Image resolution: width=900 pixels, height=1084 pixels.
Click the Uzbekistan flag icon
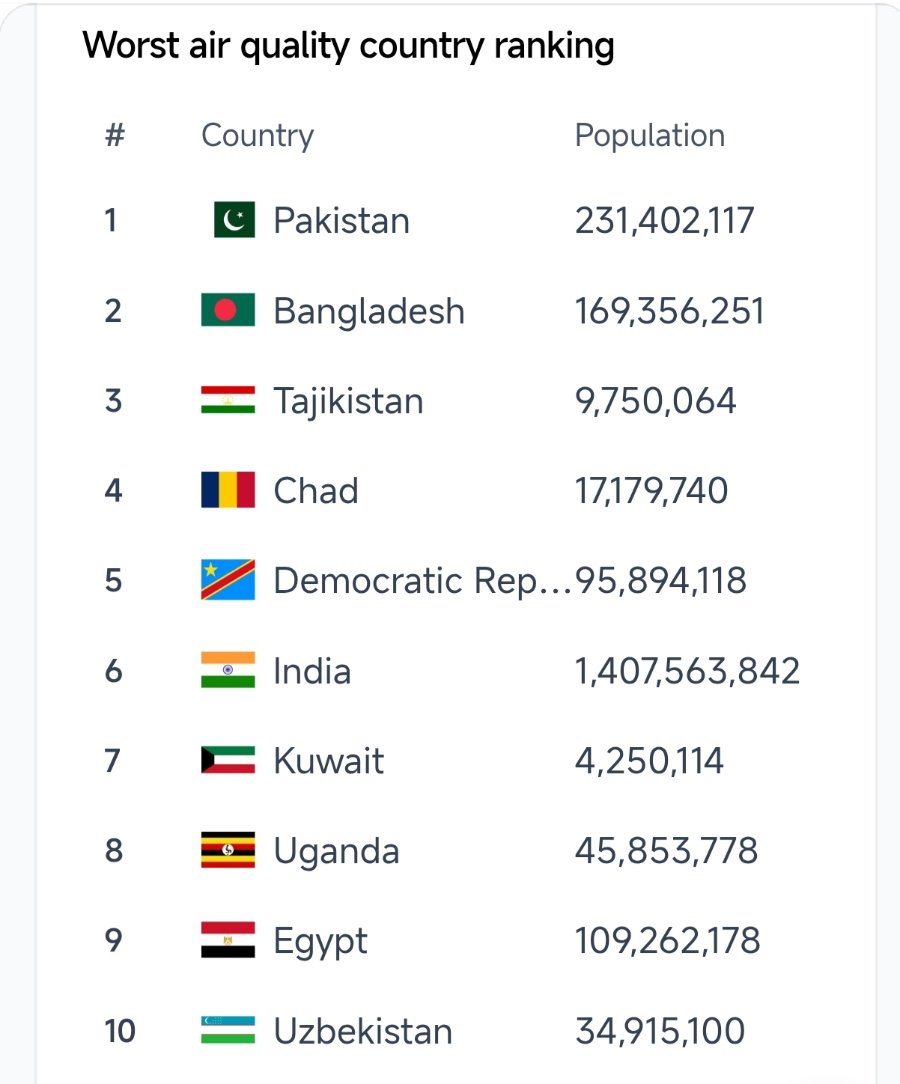click(x=228, y=1029)
